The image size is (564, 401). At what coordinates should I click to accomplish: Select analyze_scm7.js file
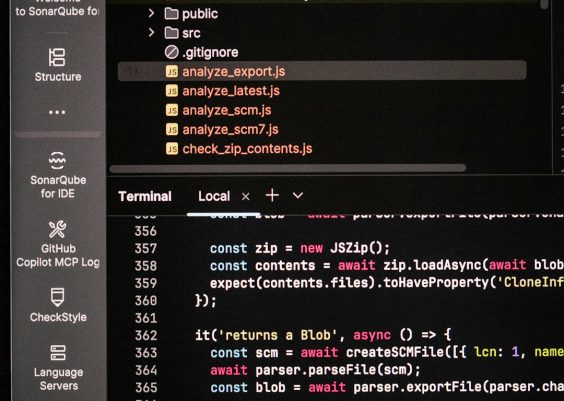click(x=230, y=129)
